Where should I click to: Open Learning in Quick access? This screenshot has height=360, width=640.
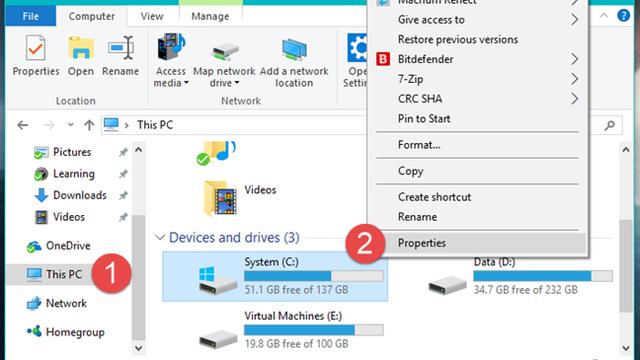pyautogui.click(x=73, y=174)
